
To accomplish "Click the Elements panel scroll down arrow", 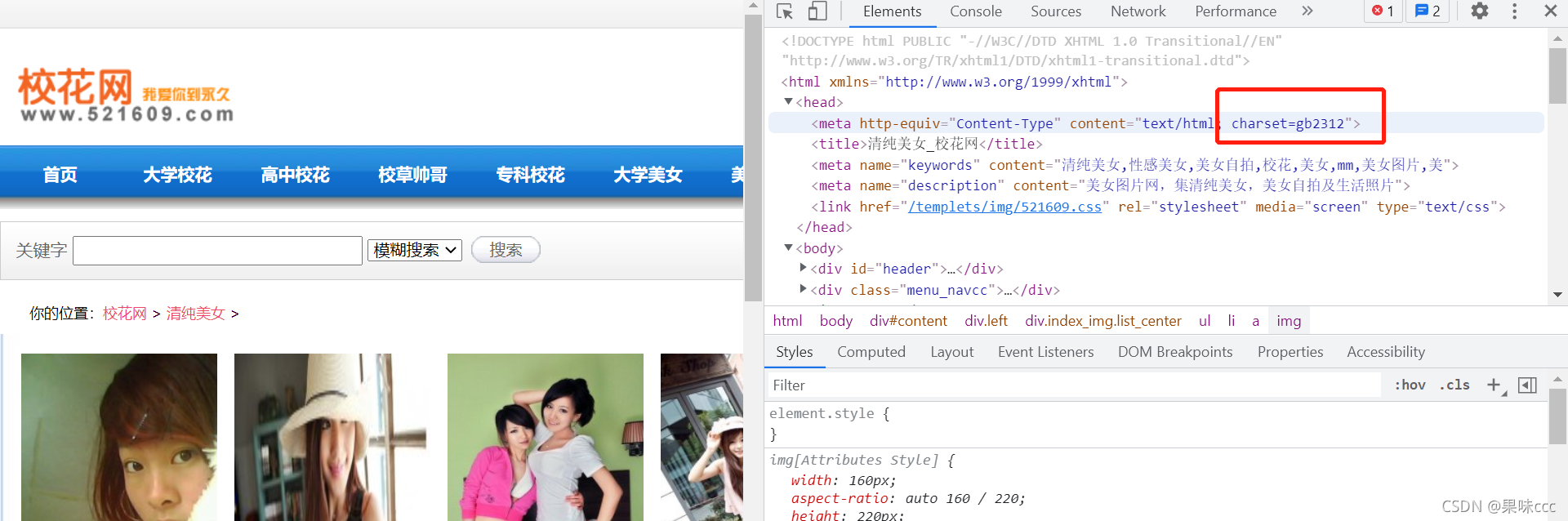I will coord(1557,295).
